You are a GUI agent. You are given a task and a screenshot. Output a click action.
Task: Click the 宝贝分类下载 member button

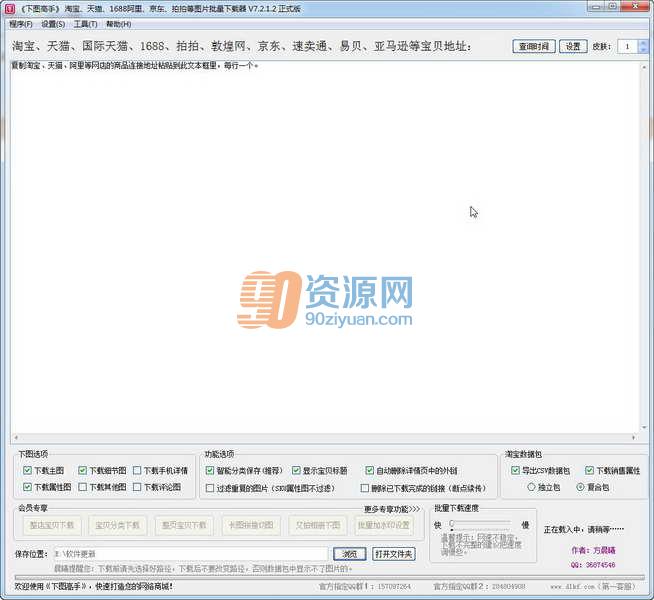[117, 525]
